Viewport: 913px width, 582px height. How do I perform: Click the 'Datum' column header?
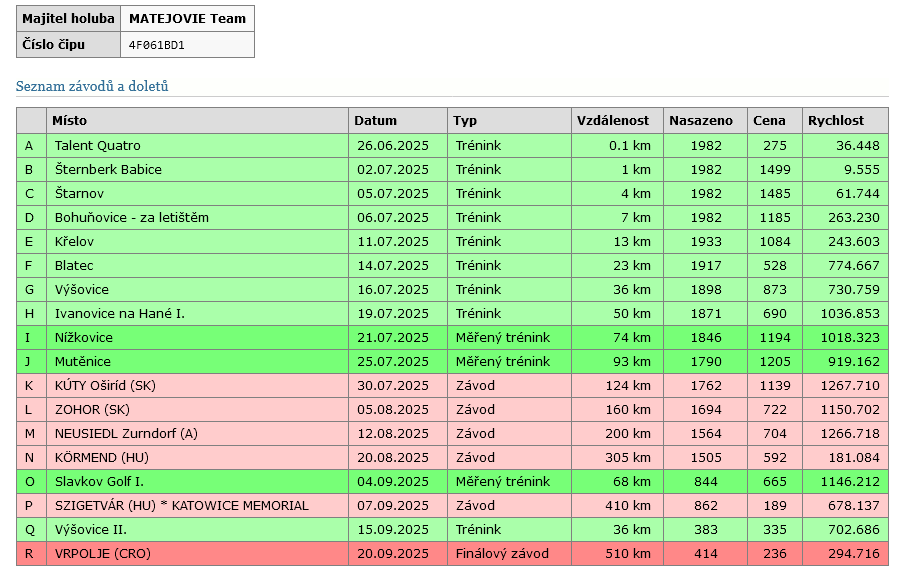(x=375, y=121)
